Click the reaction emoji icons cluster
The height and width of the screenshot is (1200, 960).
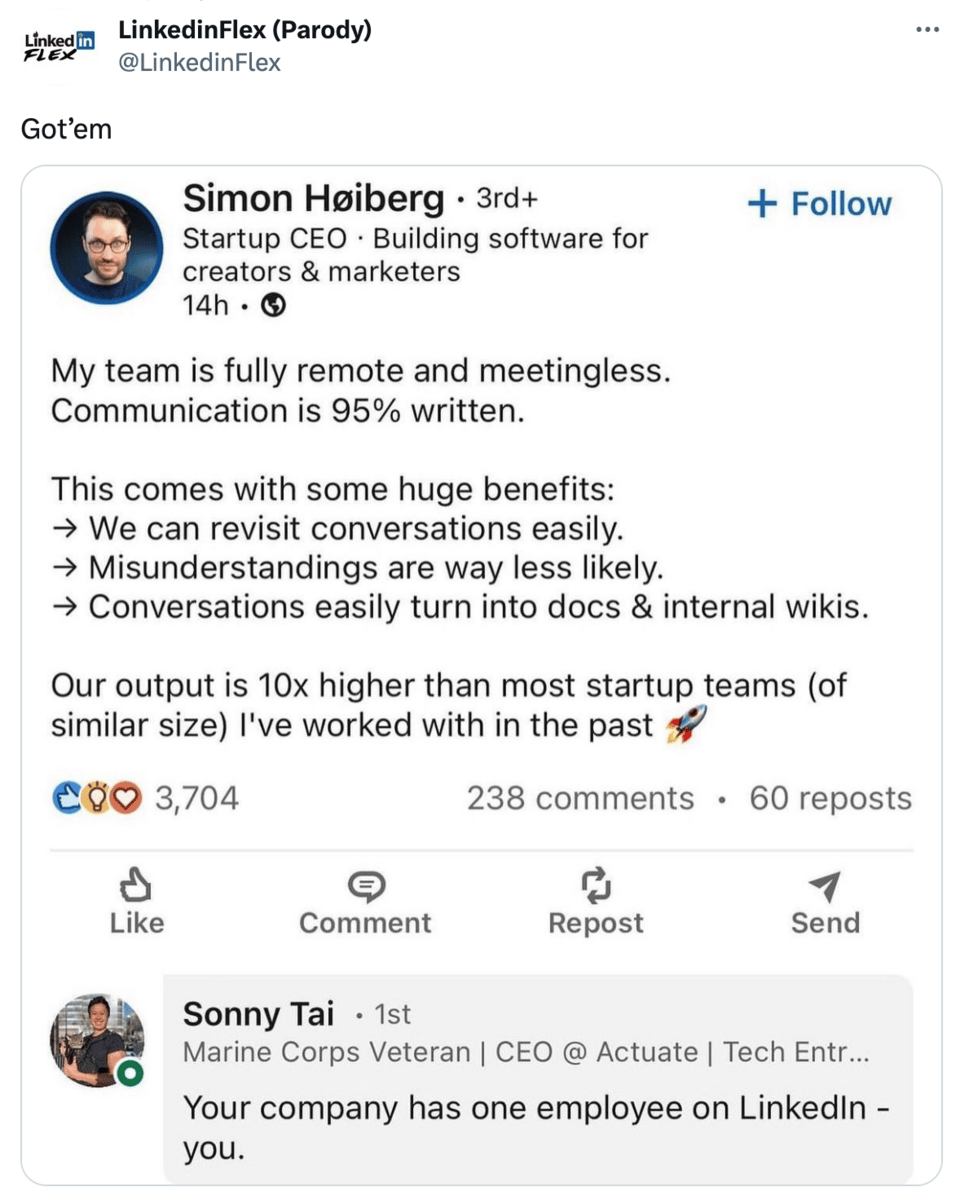pos(96,798)
